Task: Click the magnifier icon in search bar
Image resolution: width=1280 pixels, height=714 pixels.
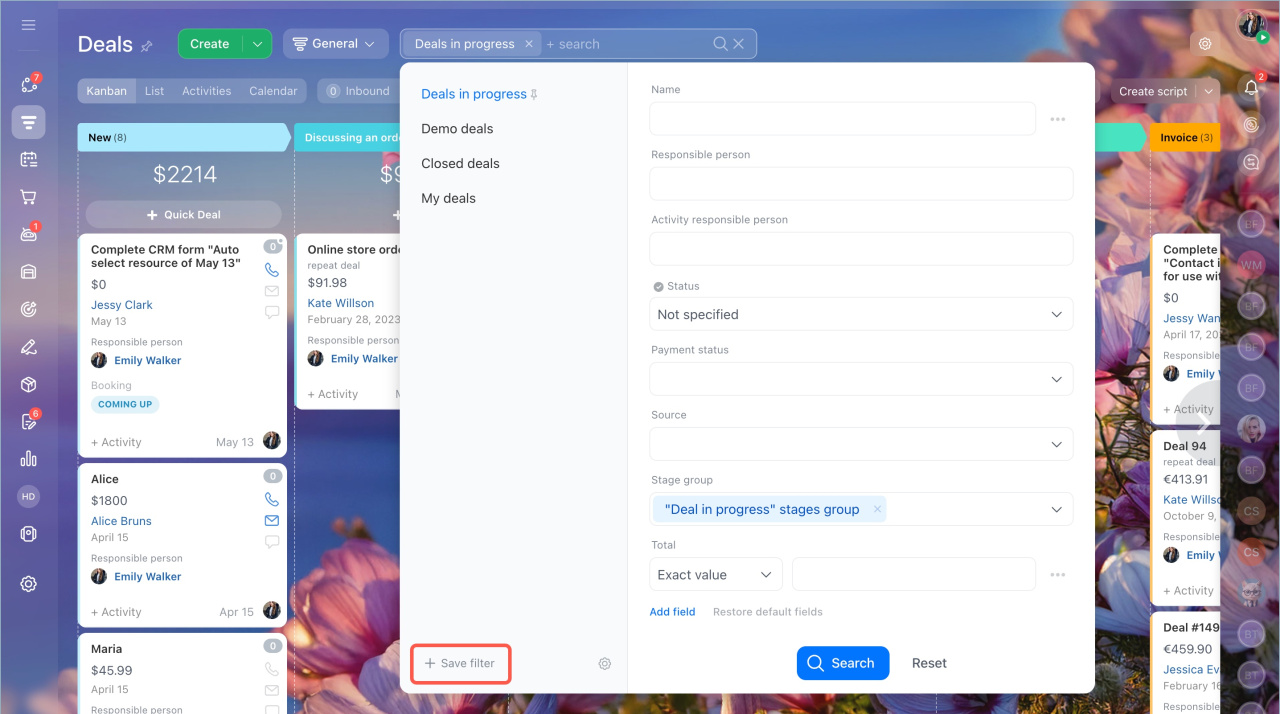Action: [720, 44]
